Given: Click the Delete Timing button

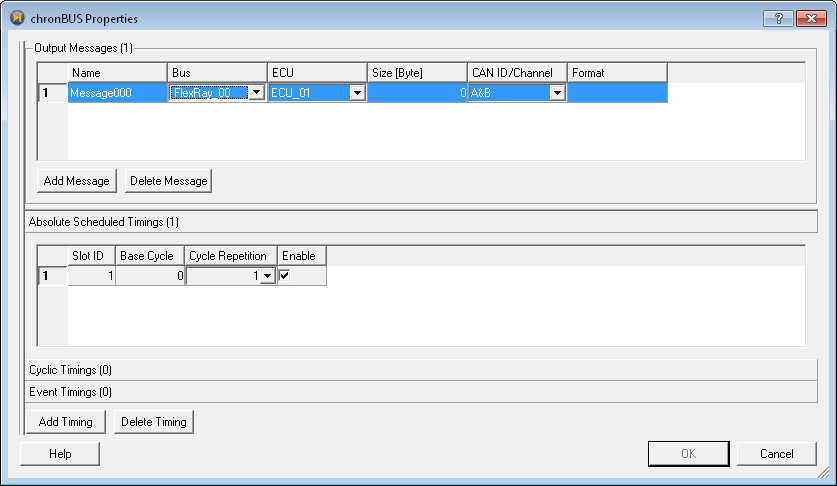Looking at the screenshot, I should pyautogui.click(x=154, y=422).
